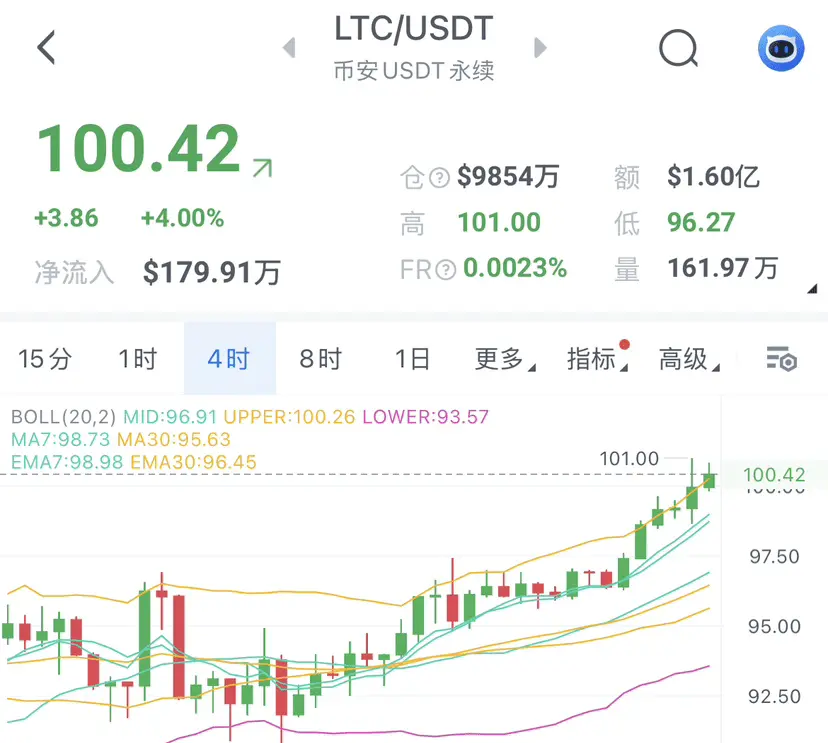The width and height of the screenshot is (828, 743).
Task: Tap the $1.60亿 turnover value
Action: 713,176
